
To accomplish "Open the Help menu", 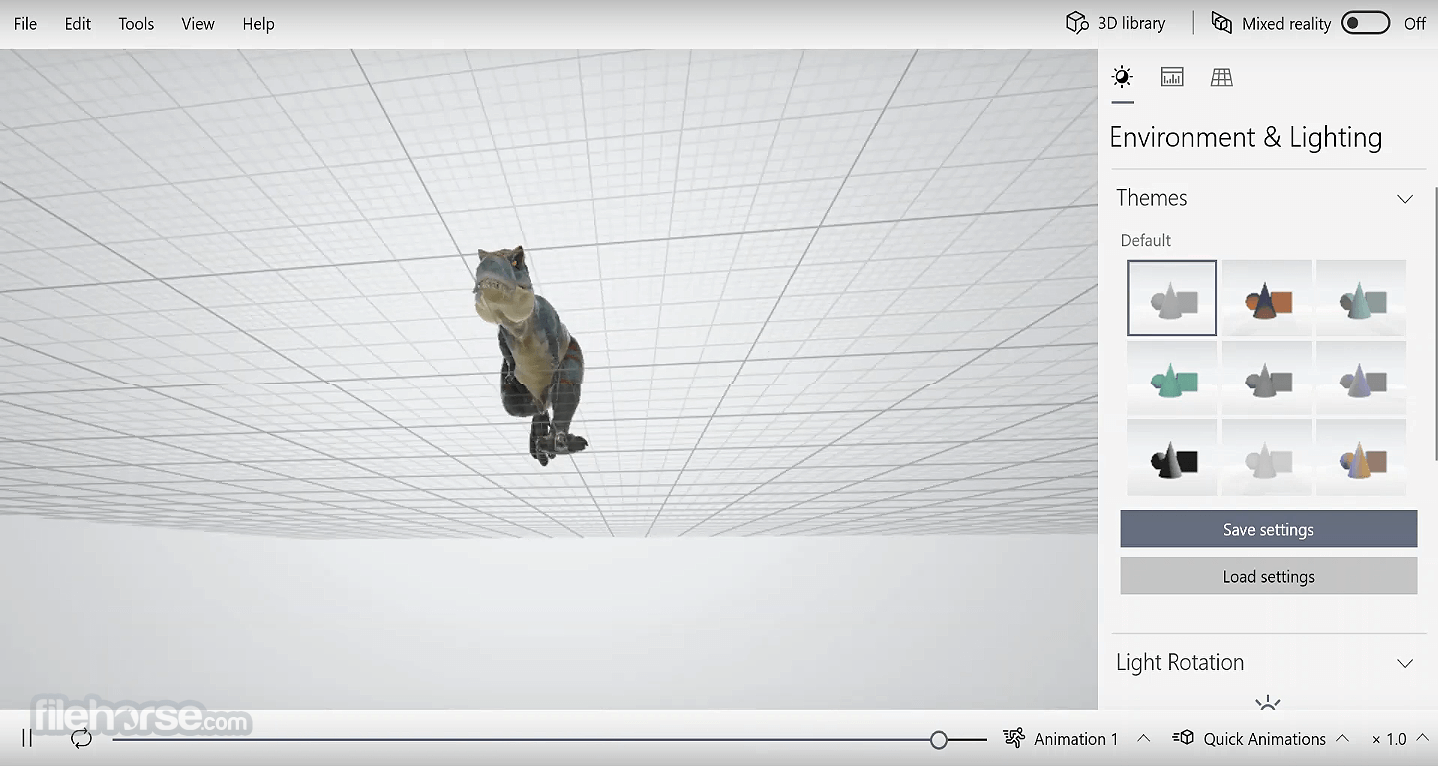I will [258, 24].
